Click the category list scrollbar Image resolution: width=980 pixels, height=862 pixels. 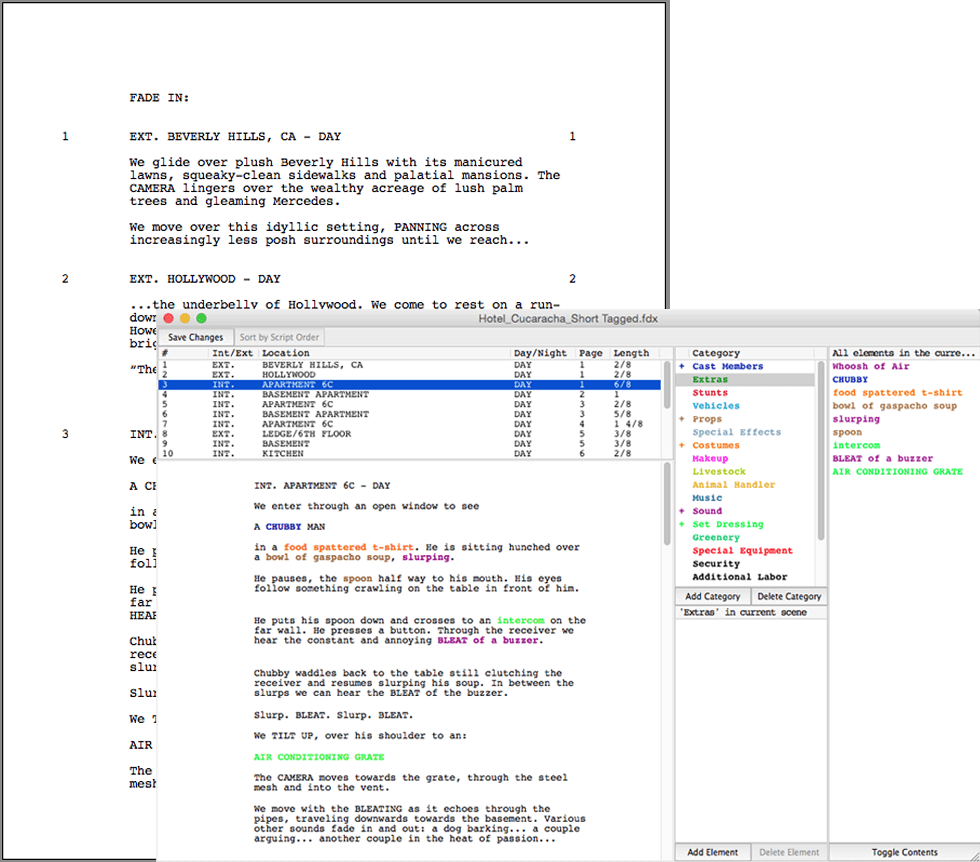pos(821,450)
